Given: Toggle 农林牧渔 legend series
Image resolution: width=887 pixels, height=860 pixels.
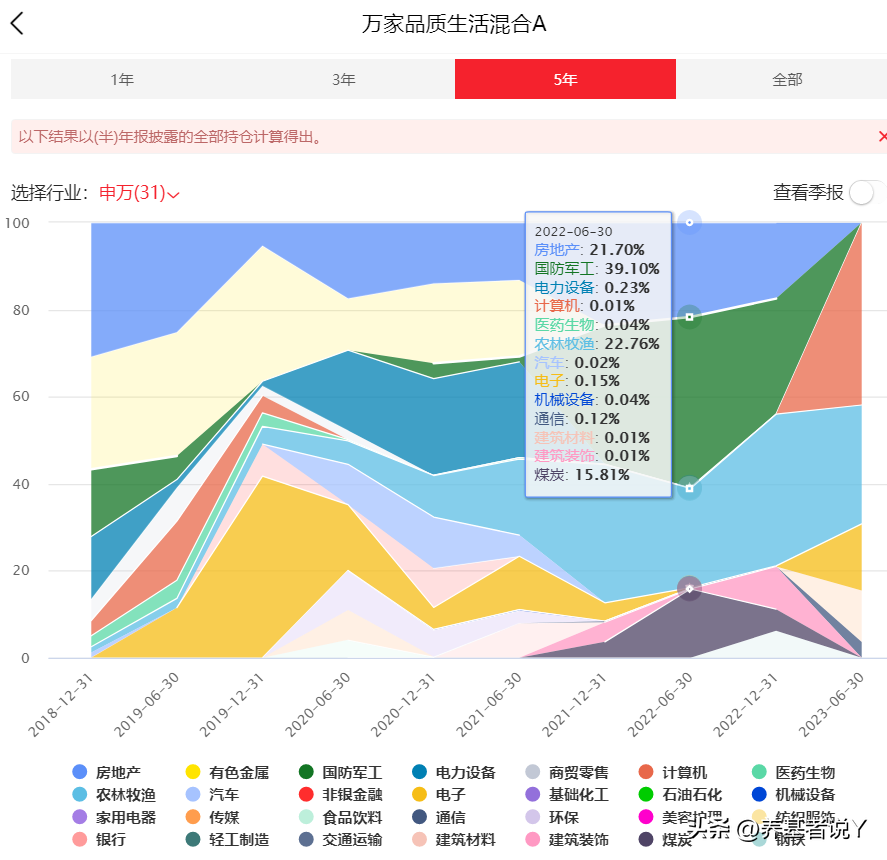Looking at the screenshot, I should 114,795.
